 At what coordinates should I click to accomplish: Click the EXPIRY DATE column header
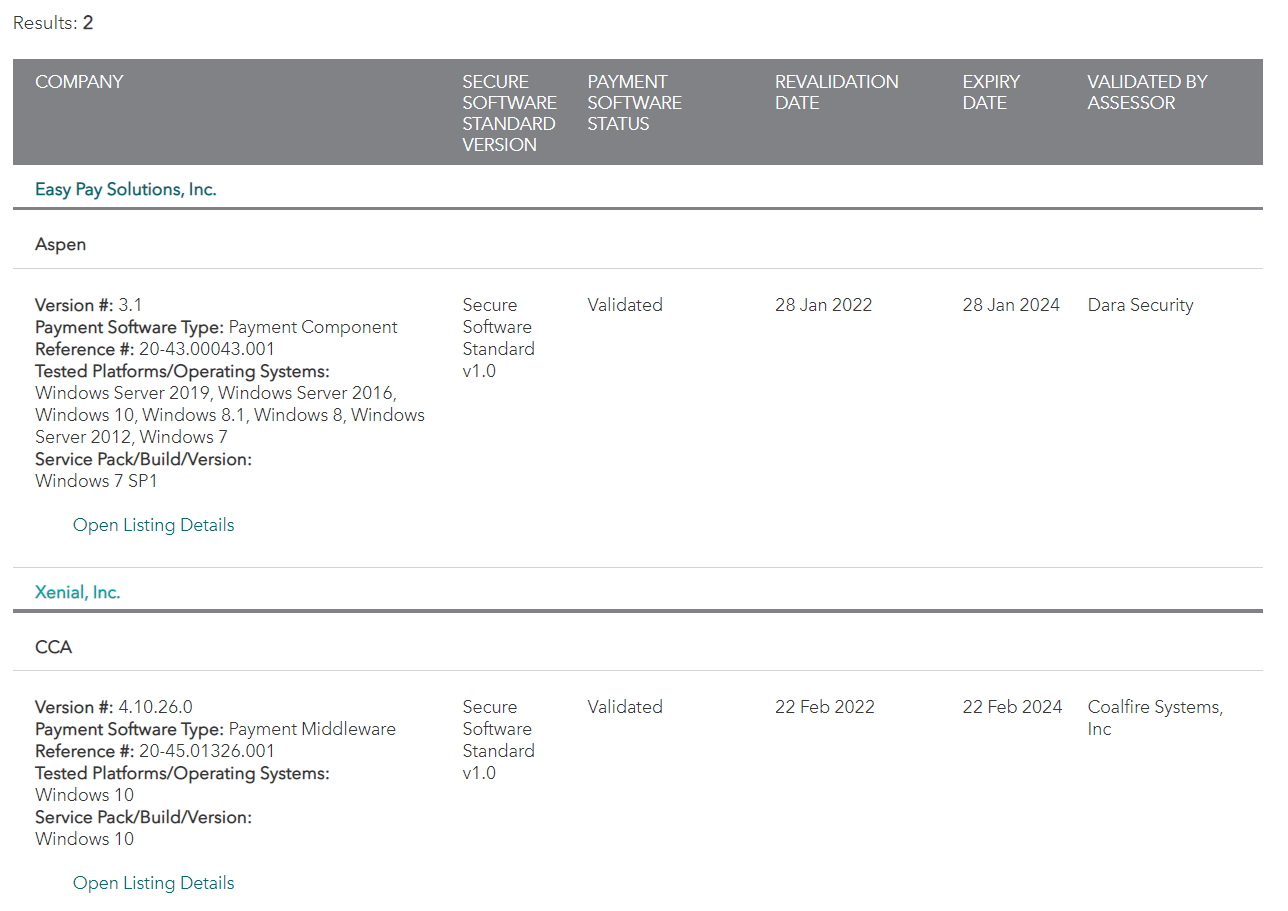click(991, 92)
